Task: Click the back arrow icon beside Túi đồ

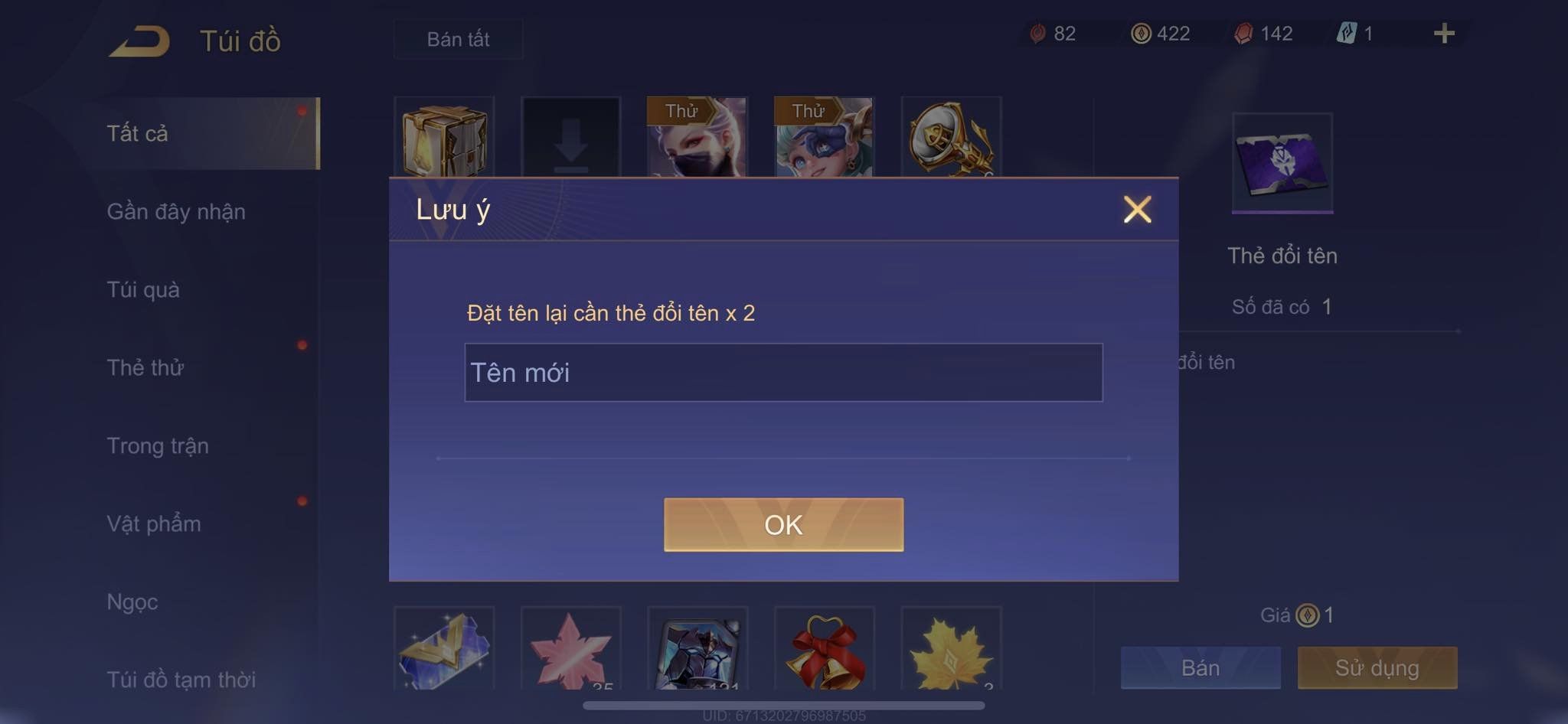Action: click(139, 41)
